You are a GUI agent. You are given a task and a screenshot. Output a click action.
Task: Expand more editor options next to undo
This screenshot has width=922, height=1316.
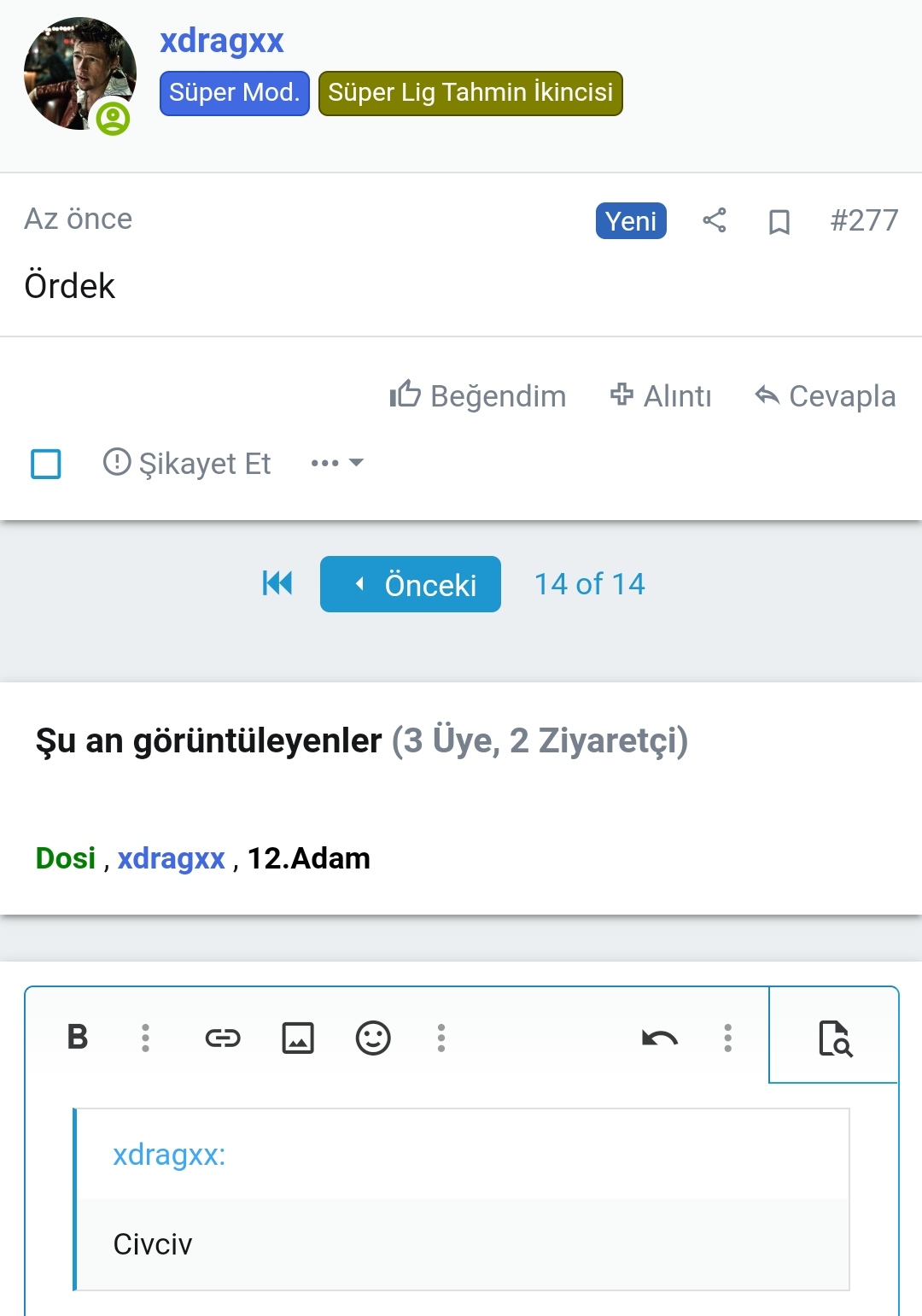[x=728, y=1038]
